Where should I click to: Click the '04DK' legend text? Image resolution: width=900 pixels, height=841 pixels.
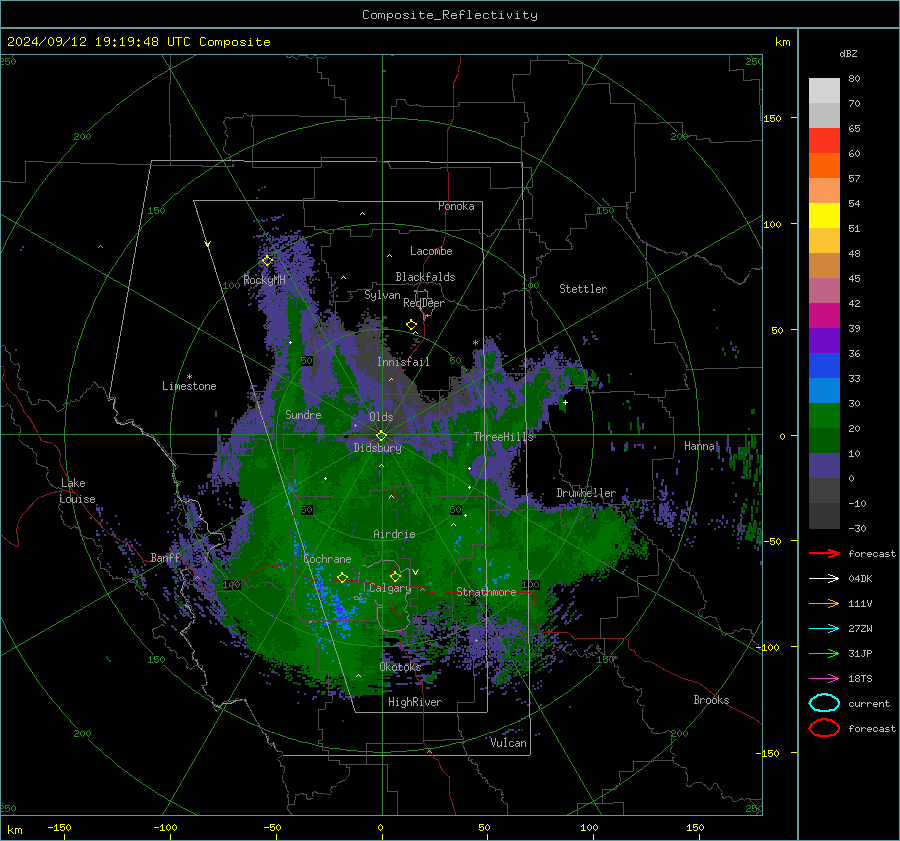tap(860, 579)
